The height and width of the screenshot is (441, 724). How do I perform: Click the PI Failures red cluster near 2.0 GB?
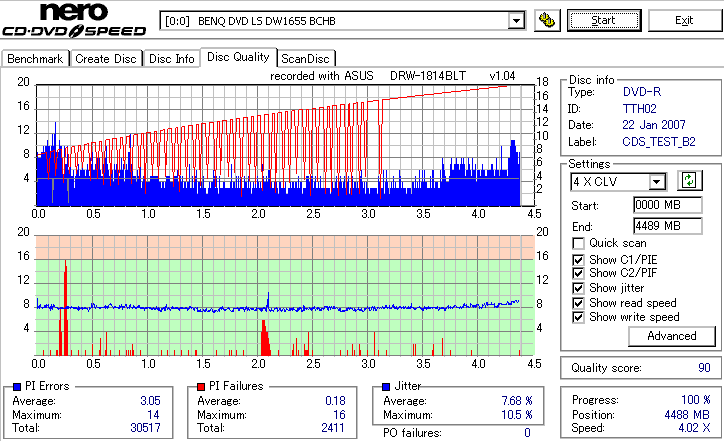point(265,338)
